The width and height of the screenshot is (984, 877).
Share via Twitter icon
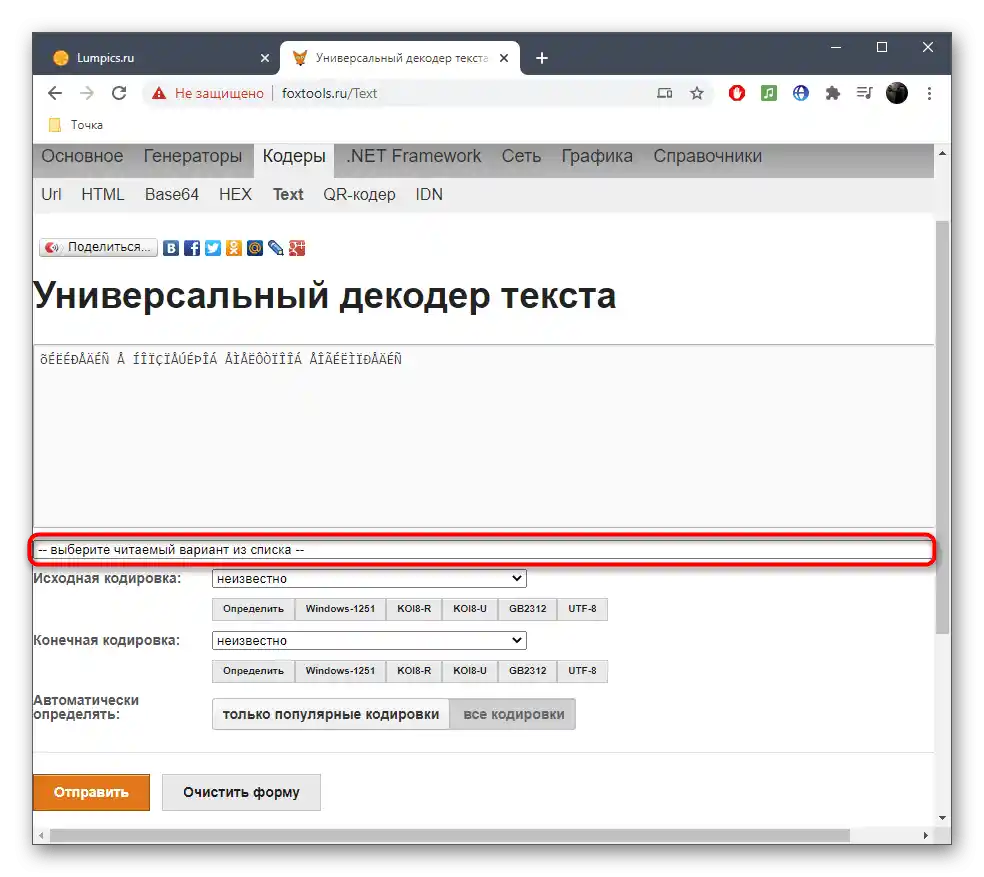click(213, 248)
